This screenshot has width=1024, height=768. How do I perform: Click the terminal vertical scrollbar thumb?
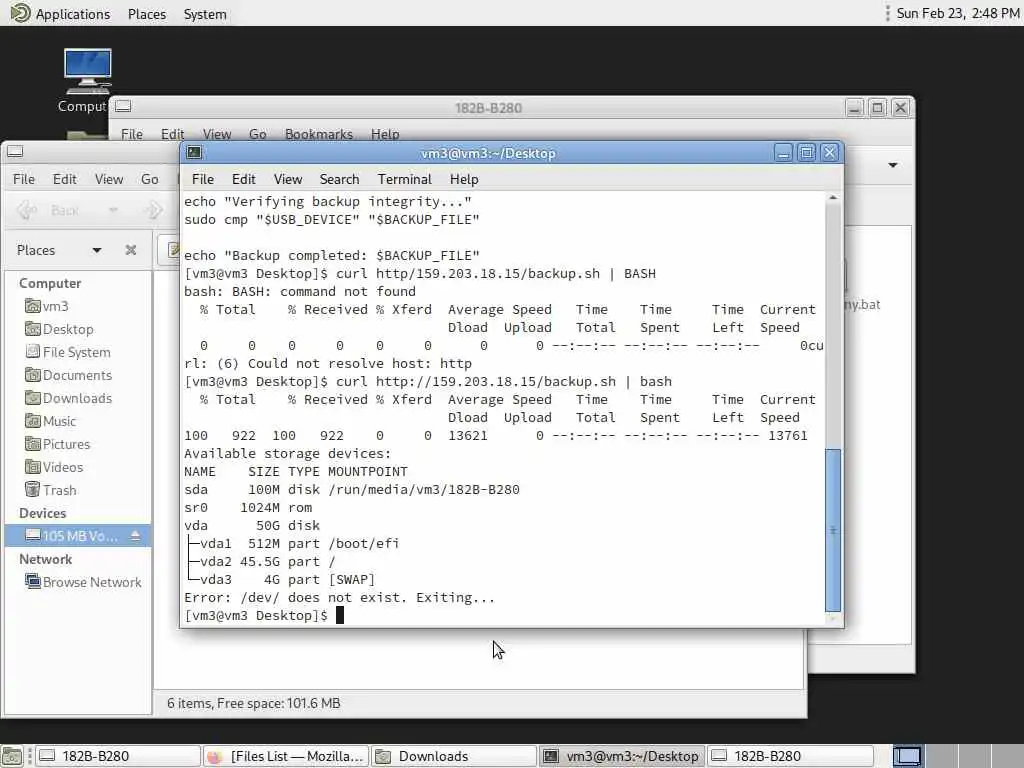833,530
